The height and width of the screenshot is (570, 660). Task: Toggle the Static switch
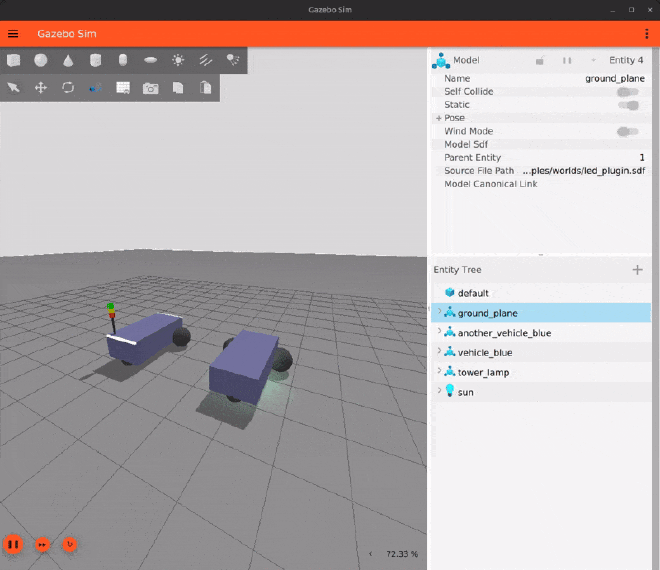coord(627,105)
